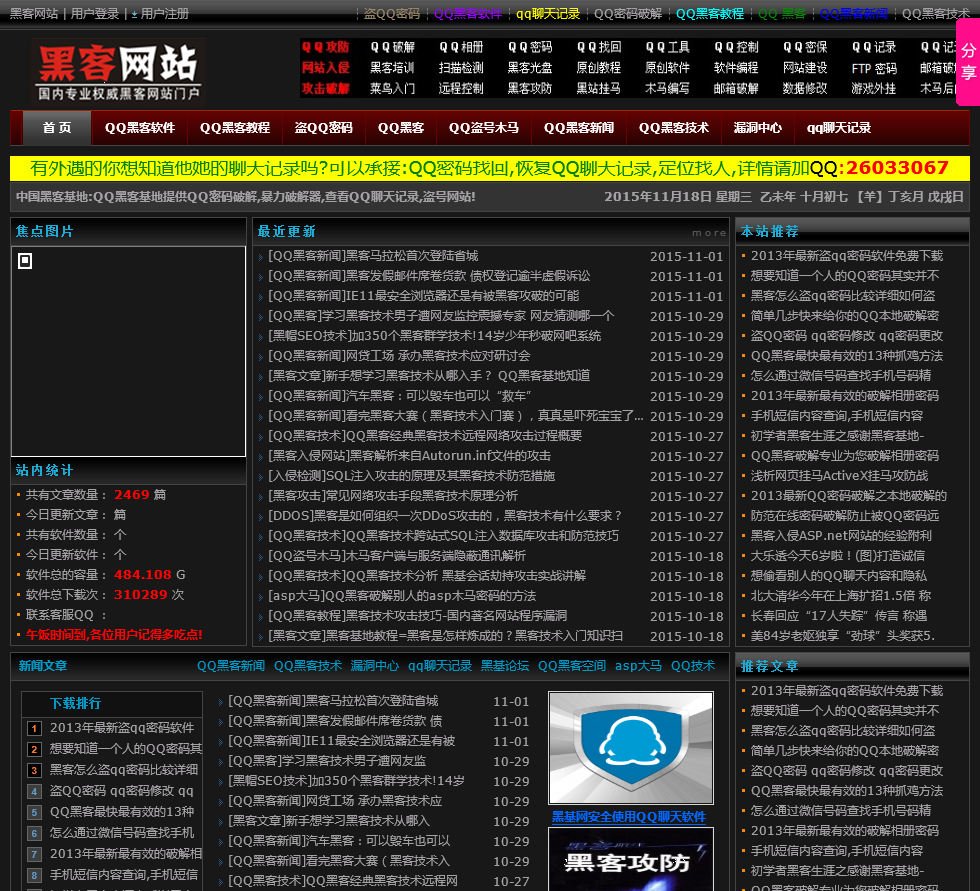Open 游戏外挂 in the header grid
This screenshot has height=891, width=980.
(874, 88)
